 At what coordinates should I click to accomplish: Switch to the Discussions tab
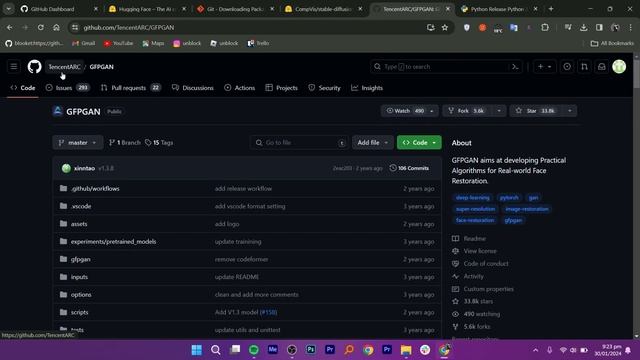[193, 88]
